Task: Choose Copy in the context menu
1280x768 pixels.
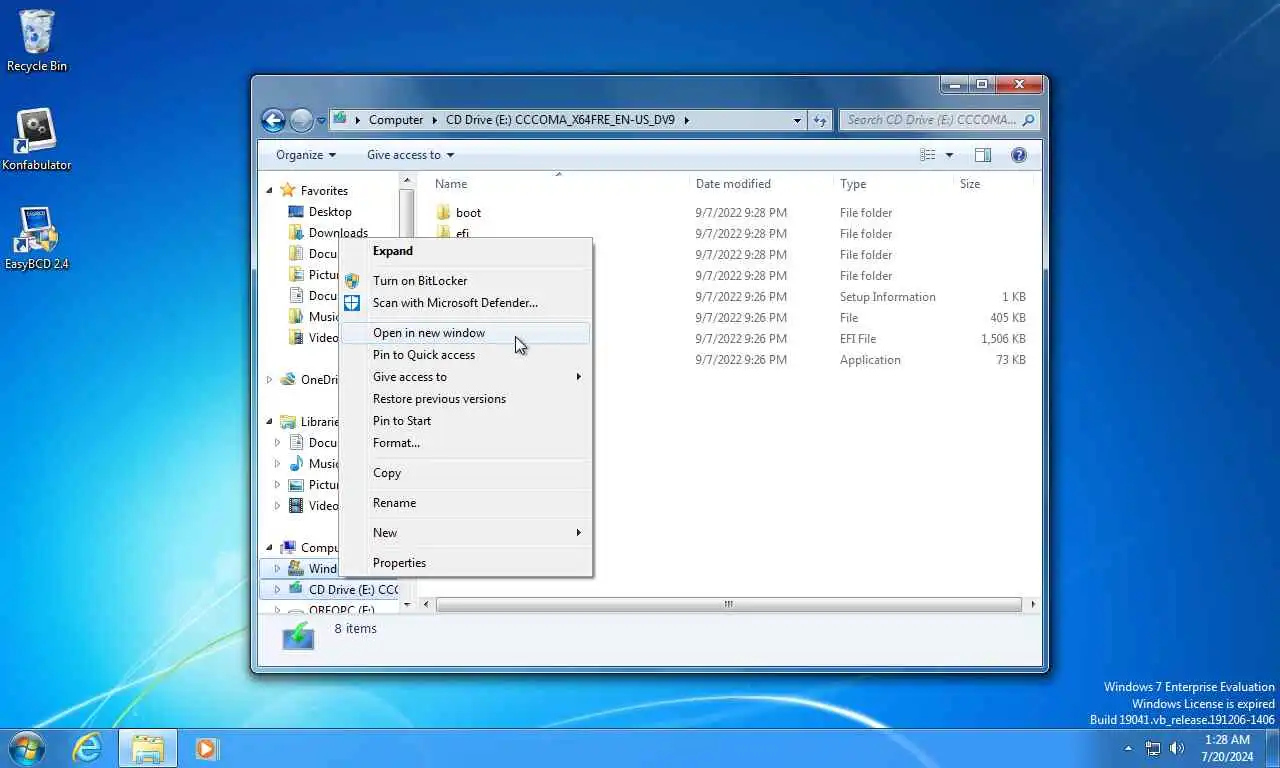Action: [x=466, y=473]
